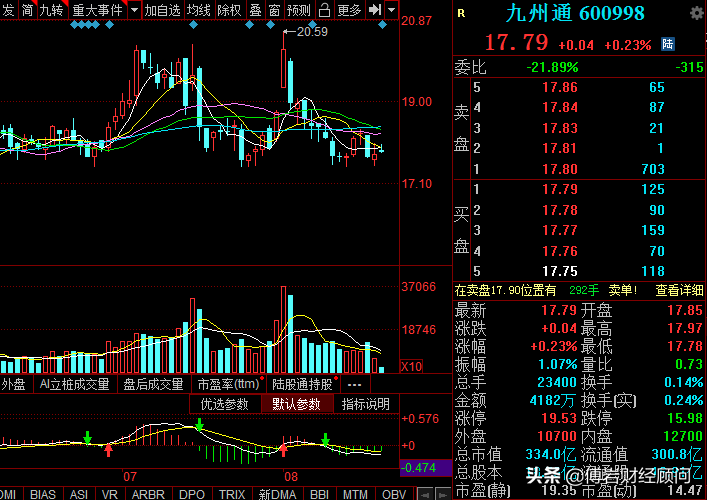This screenshot has height=500, width=707.
Task: Click the bid 2 price 17.78
Action: [560, 210]
